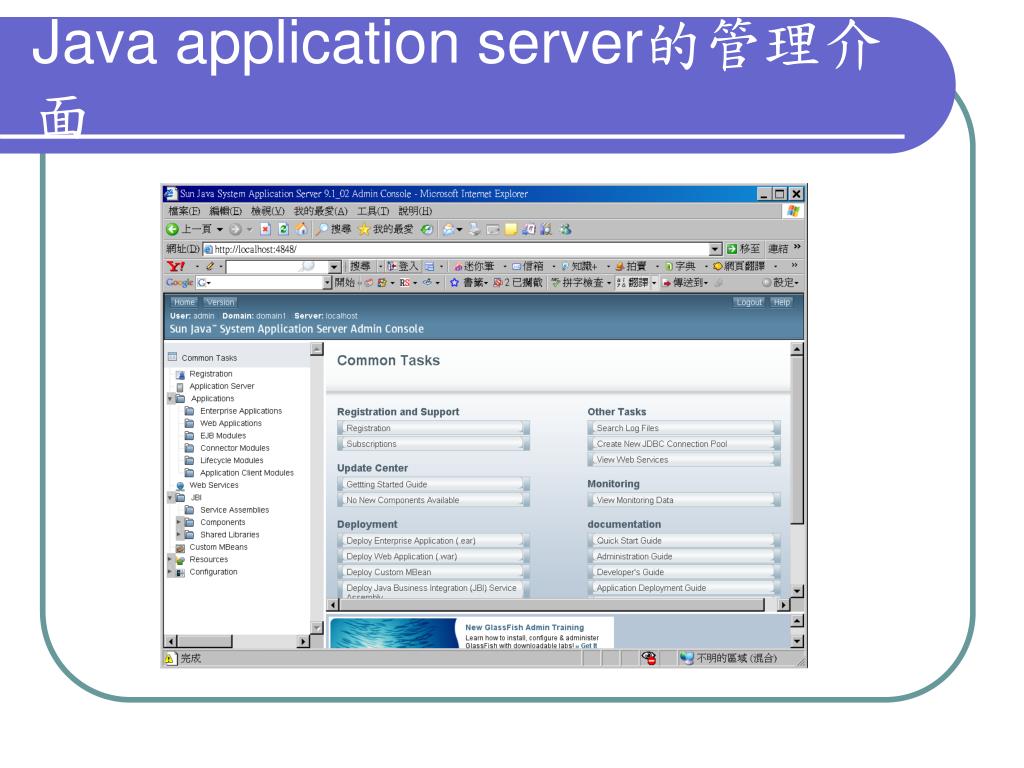
Task: Collapse the Applications tree node
Action: tap(170, 398)
